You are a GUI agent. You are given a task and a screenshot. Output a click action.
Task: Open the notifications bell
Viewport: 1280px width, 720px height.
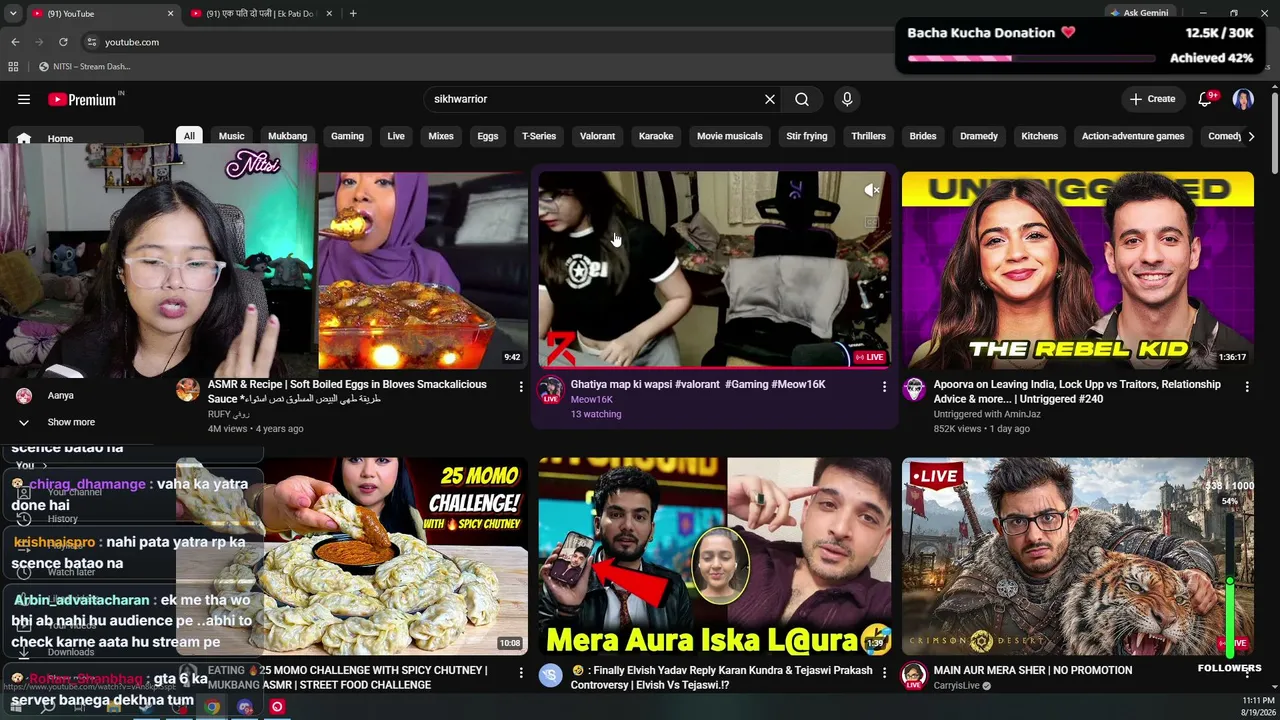tap(1205, 99)
